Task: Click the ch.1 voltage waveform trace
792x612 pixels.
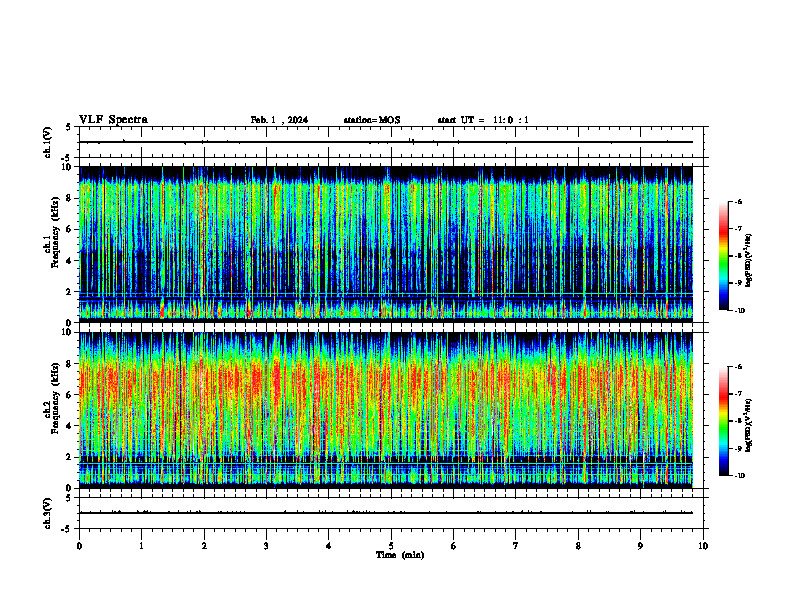Action: click(x=386, y=142)
